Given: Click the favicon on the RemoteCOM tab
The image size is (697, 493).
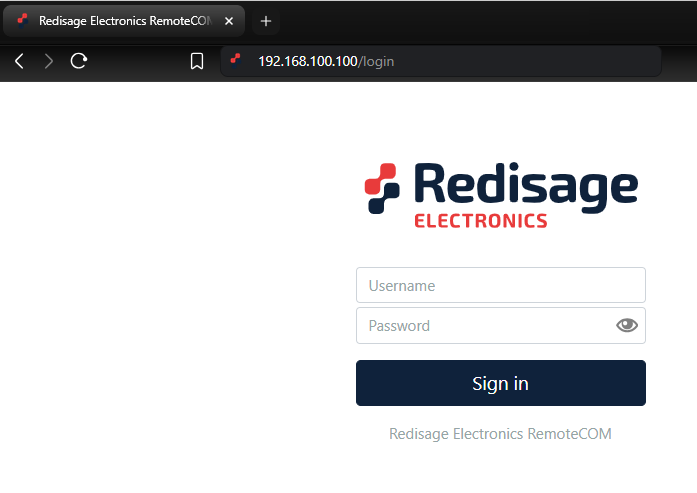Looking at the screenshot, I should (x=23, y=21).
